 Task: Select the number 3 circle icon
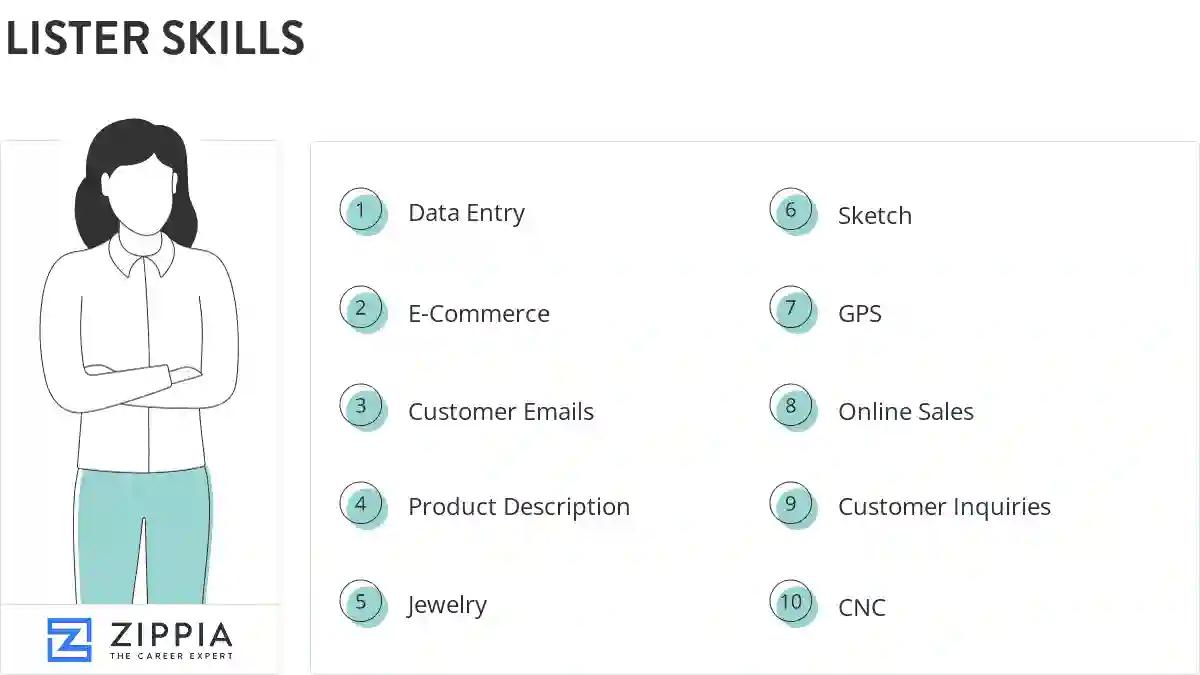[x=361, y=407]
